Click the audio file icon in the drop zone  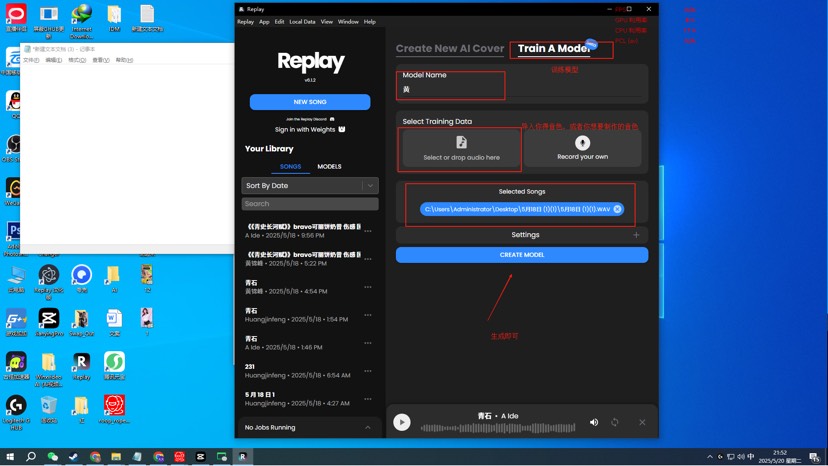pos(461,143)
